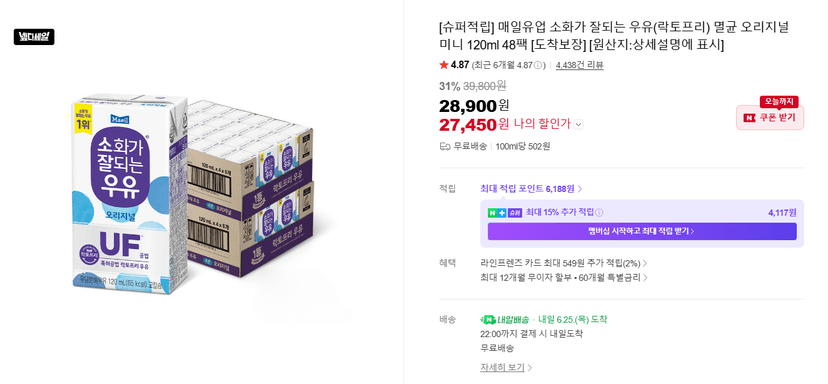Click the 쿠폰 받기 button

(x=770, y=117)
